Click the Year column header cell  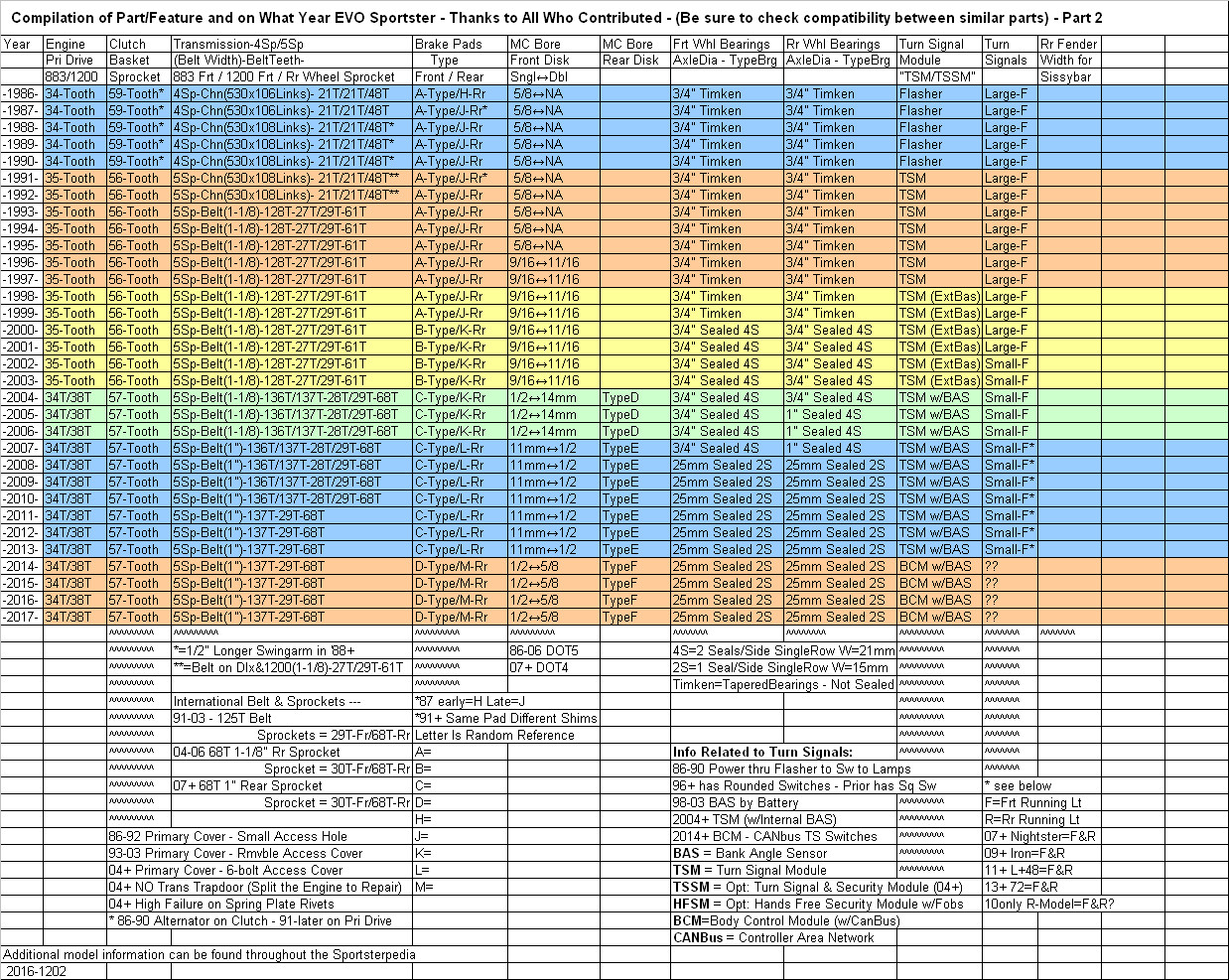pos(18,44)
